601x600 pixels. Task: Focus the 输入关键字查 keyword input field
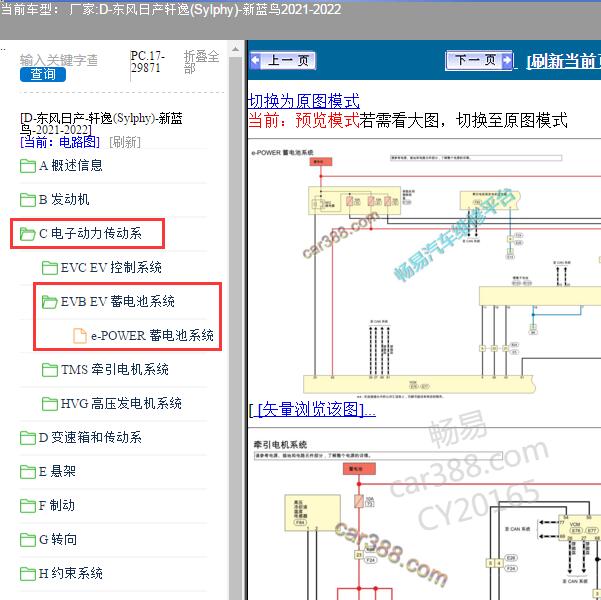[59, 60]
